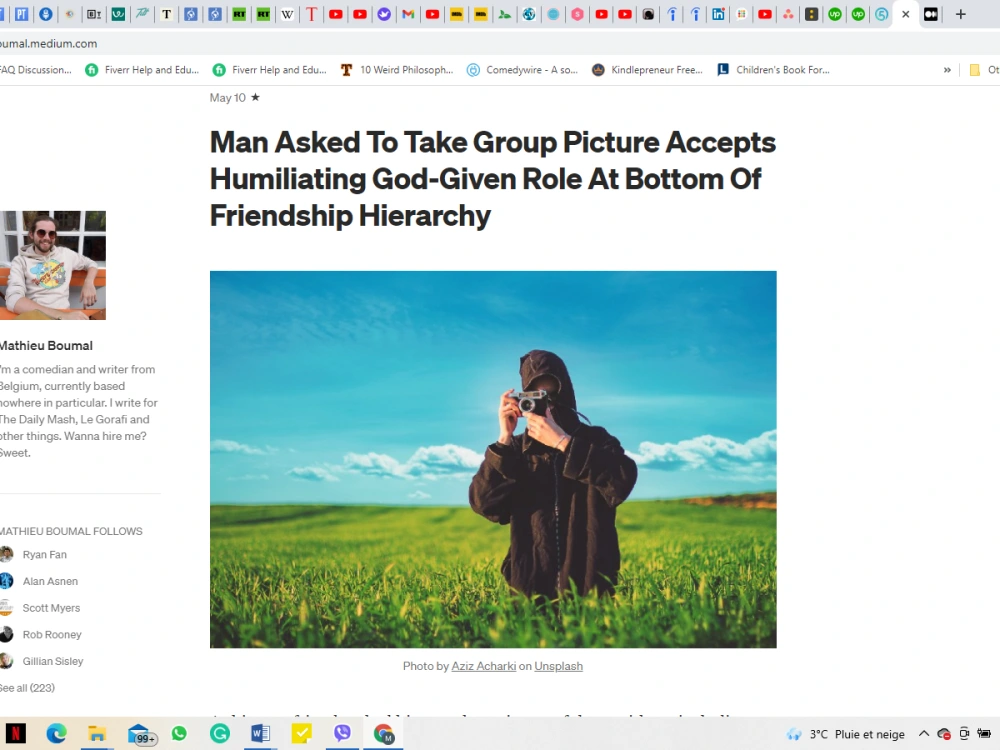The width and height of the screenshot is (1000, 750).
Task: Open a new browser tab with the plus button
Action: point(960,14)
